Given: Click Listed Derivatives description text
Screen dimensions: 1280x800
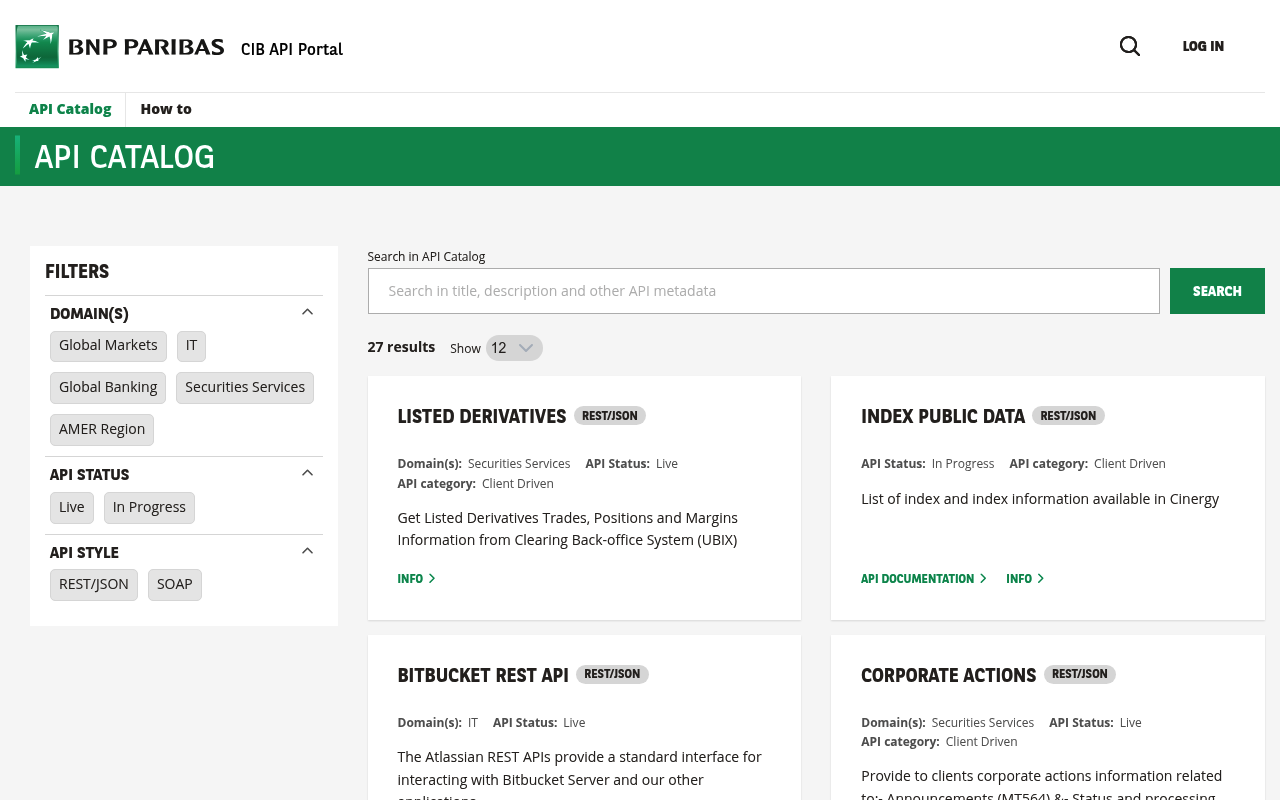Looking at the screenshot, I should (x=568, y=529).
